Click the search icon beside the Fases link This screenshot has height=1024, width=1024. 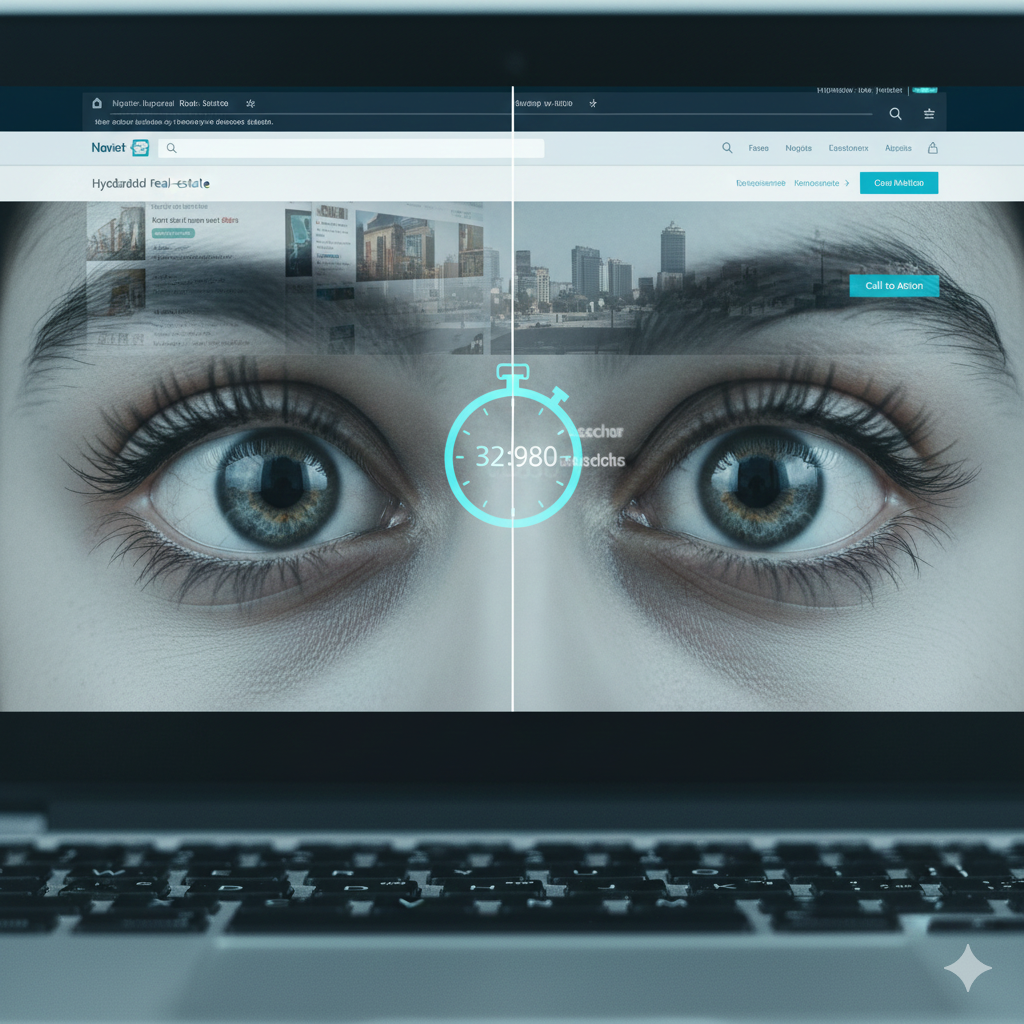[x=727, y=148]
